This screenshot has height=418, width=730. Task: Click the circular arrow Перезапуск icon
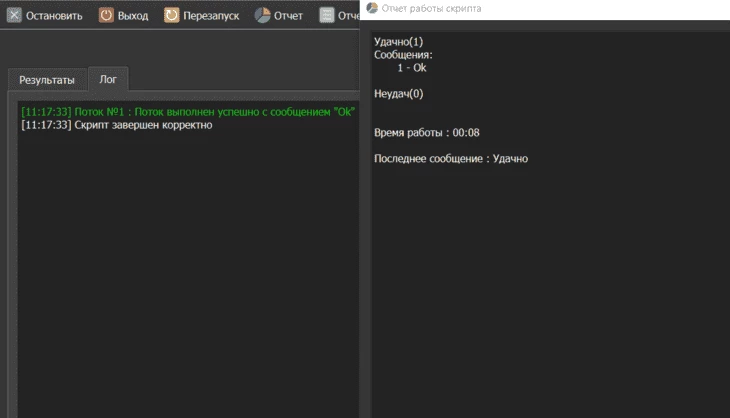pos(171,15)
